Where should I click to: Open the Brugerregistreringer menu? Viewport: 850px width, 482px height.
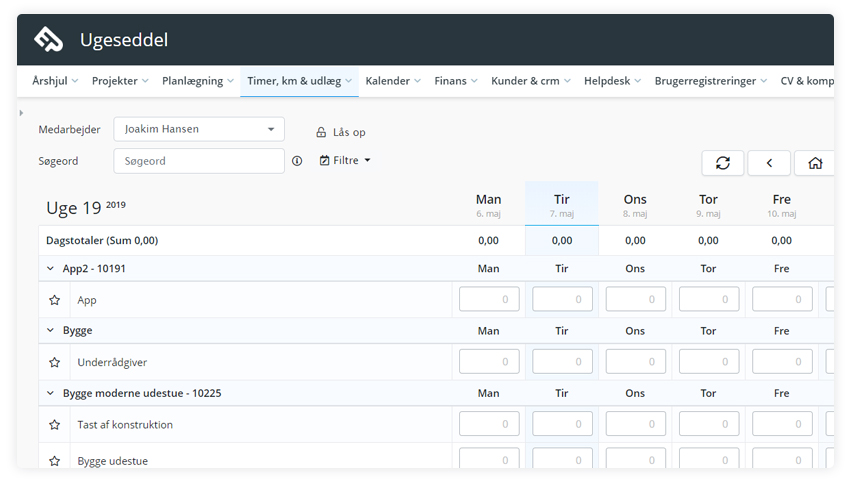[x=711, y=81]
